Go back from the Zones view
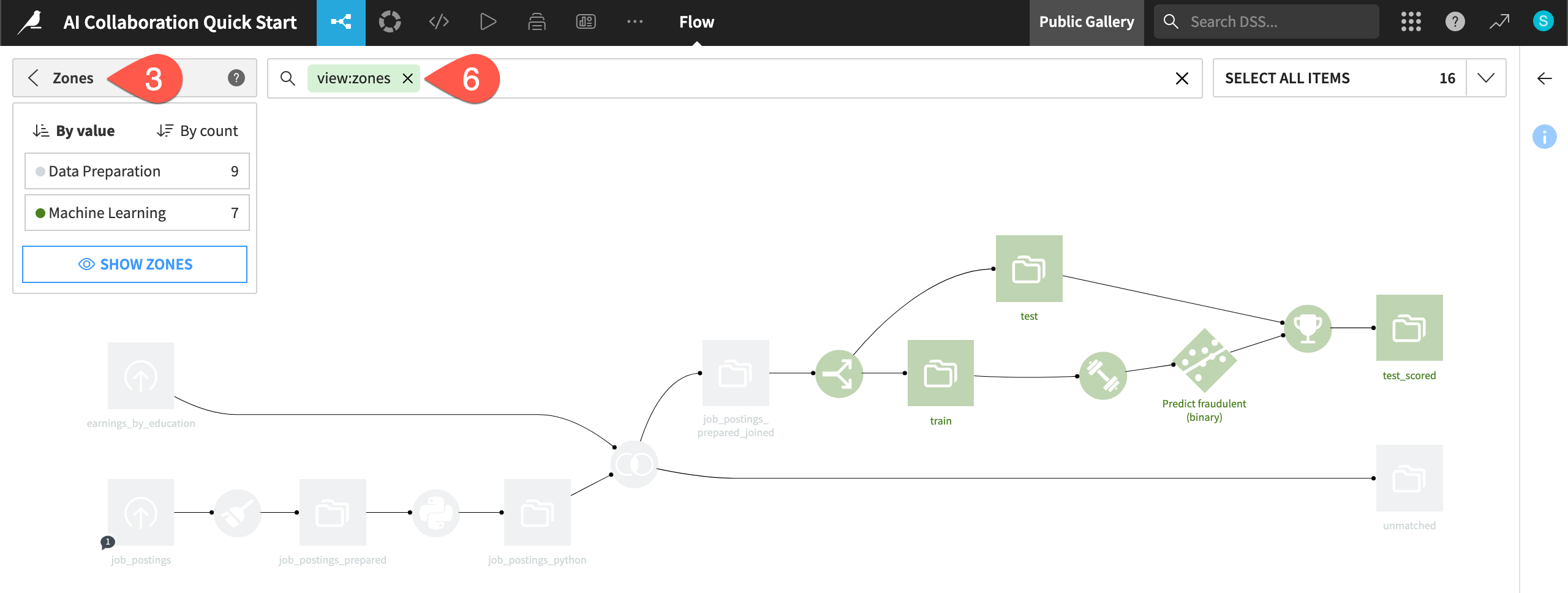The height and width of the screenshot is (593, 1568). click(x=34, y=78)
